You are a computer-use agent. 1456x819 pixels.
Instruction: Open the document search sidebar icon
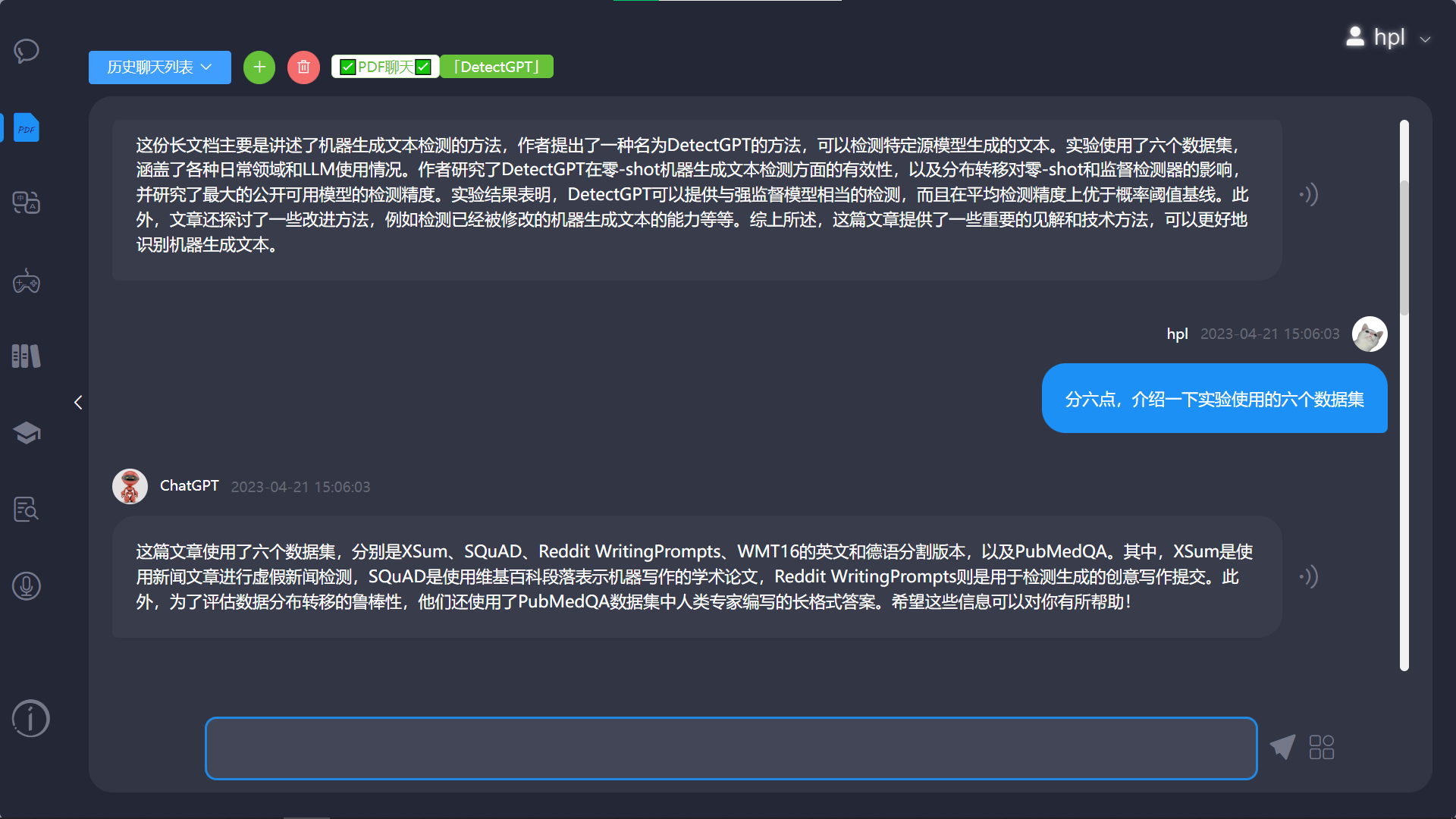[27, 509]
